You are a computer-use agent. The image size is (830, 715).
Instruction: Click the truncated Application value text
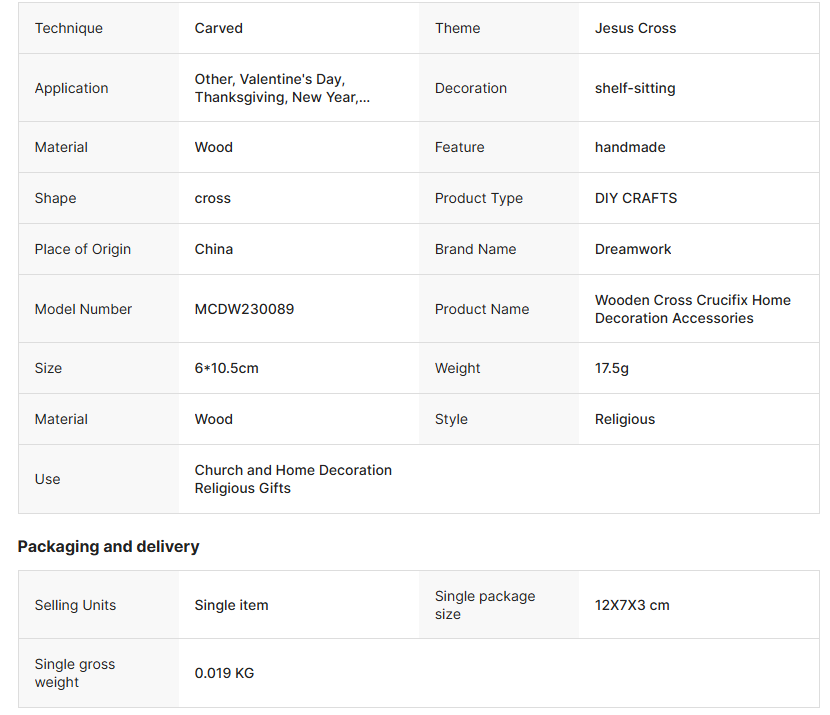coord(282,88)
